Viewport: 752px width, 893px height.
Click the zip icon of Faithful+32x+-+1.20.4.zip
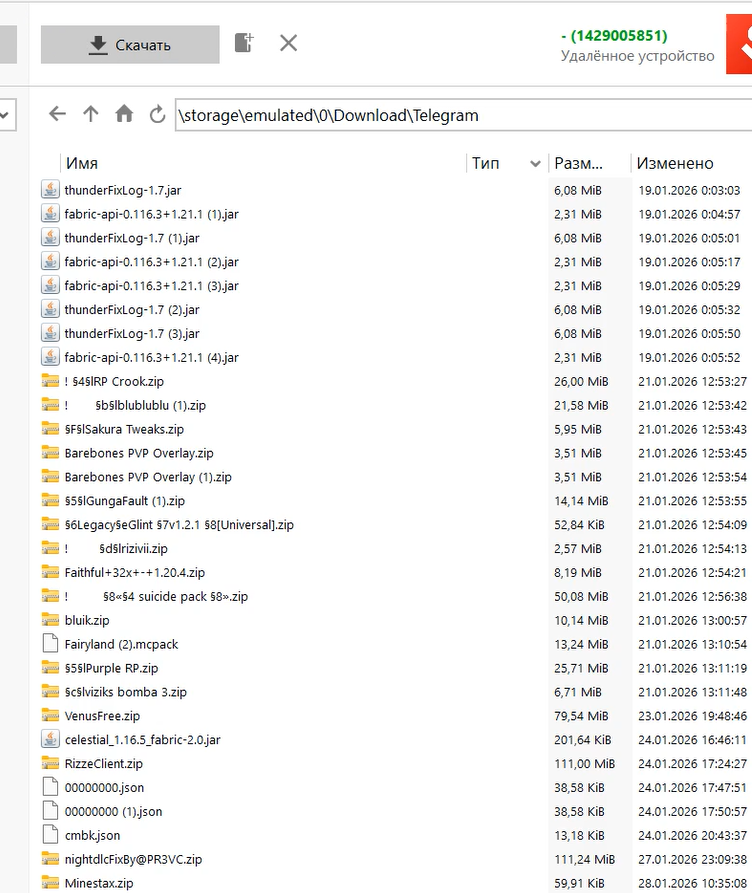(50, 572)
